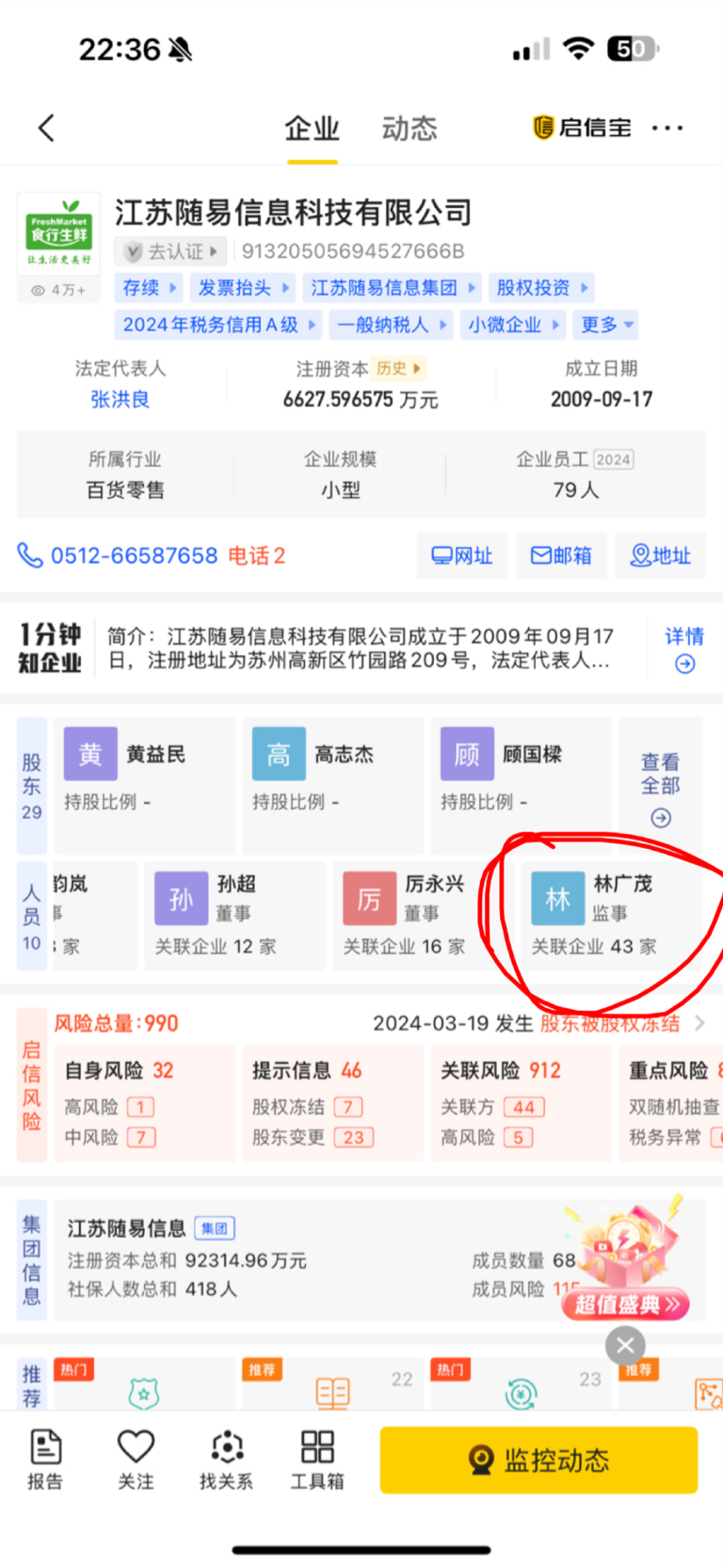Viewport: 723px width, 1568px height.
Task: Open legal representative 张洪良 link
Action: 120,399
